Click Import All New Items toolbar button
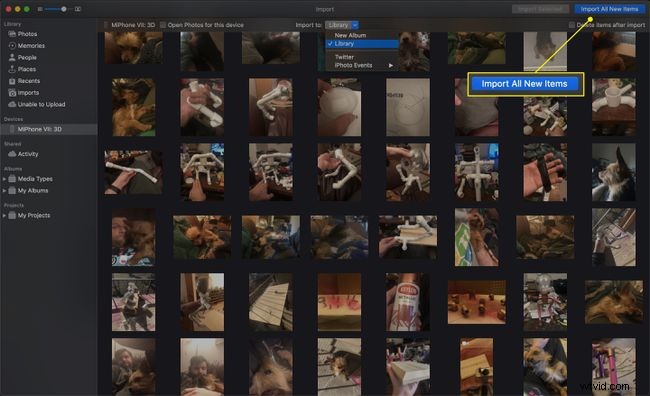 [609, 9]
